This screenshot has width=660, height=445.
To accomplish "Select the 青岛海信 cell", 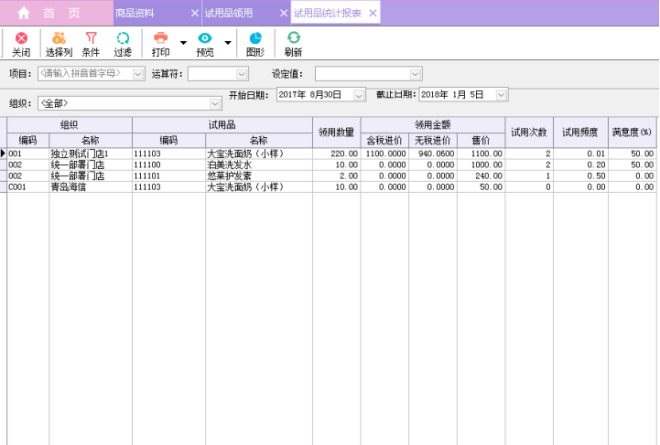I will (90, 187).
